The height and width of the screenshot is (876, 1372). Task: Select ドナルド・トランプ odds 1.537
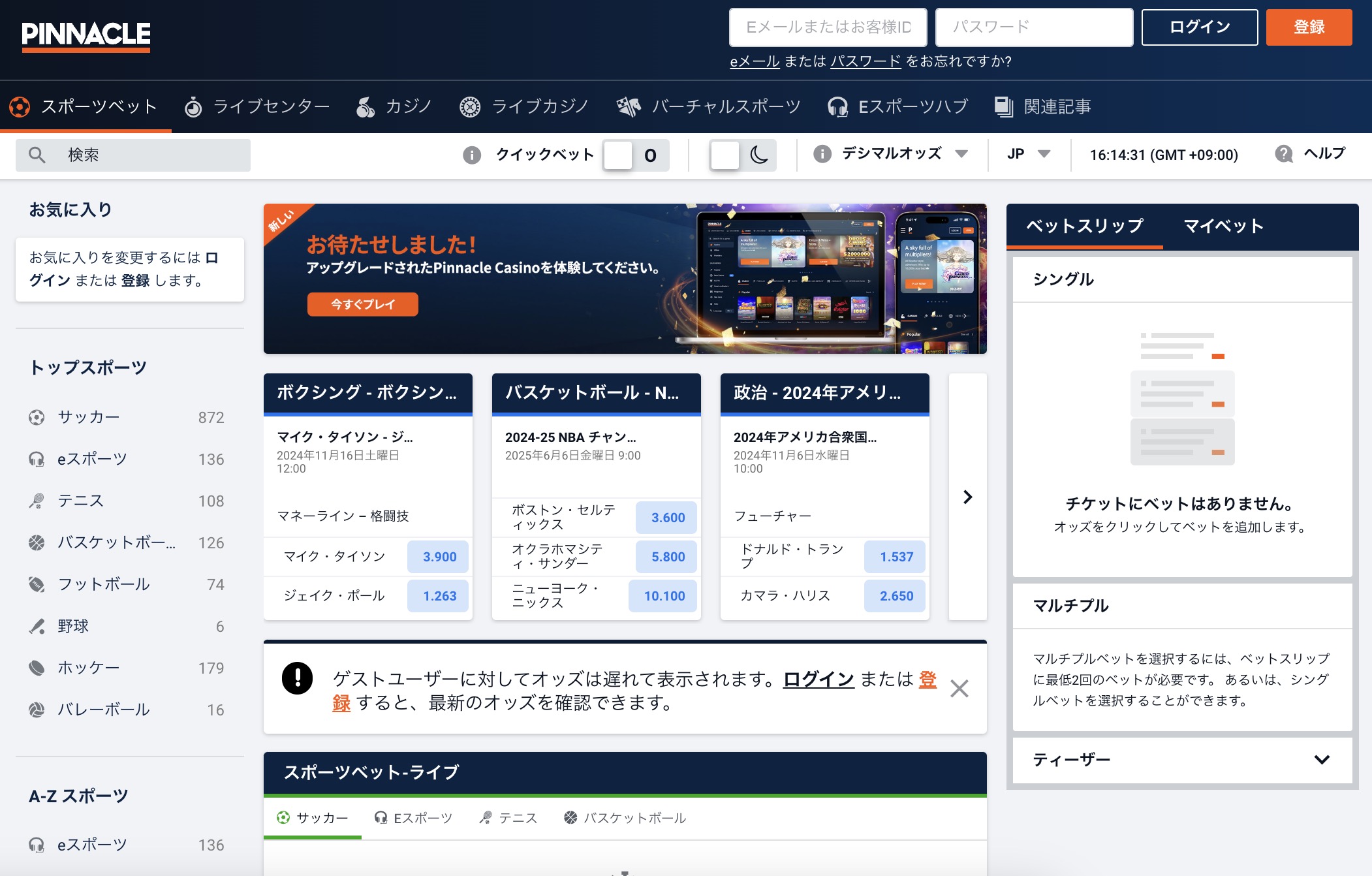tap(895, 557)
